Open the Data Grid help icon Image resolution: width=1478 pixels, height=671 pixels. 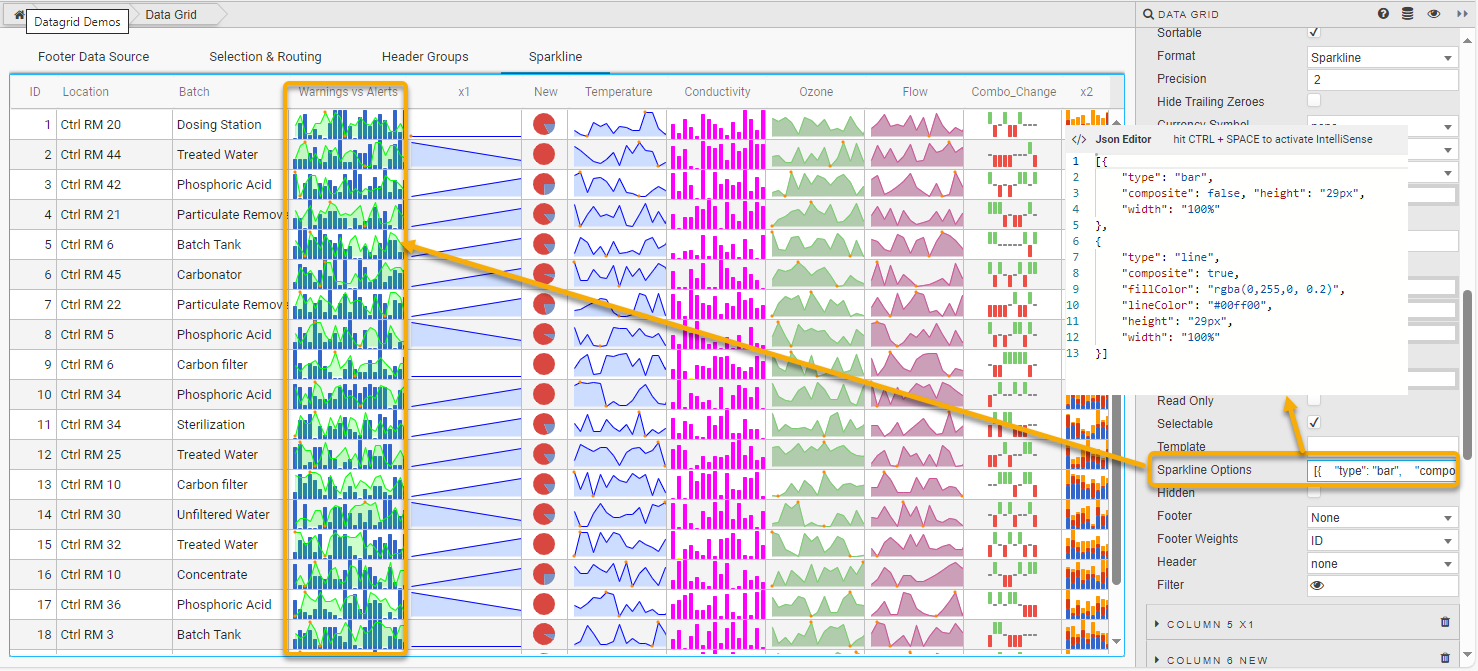(x=1383, y=13)
